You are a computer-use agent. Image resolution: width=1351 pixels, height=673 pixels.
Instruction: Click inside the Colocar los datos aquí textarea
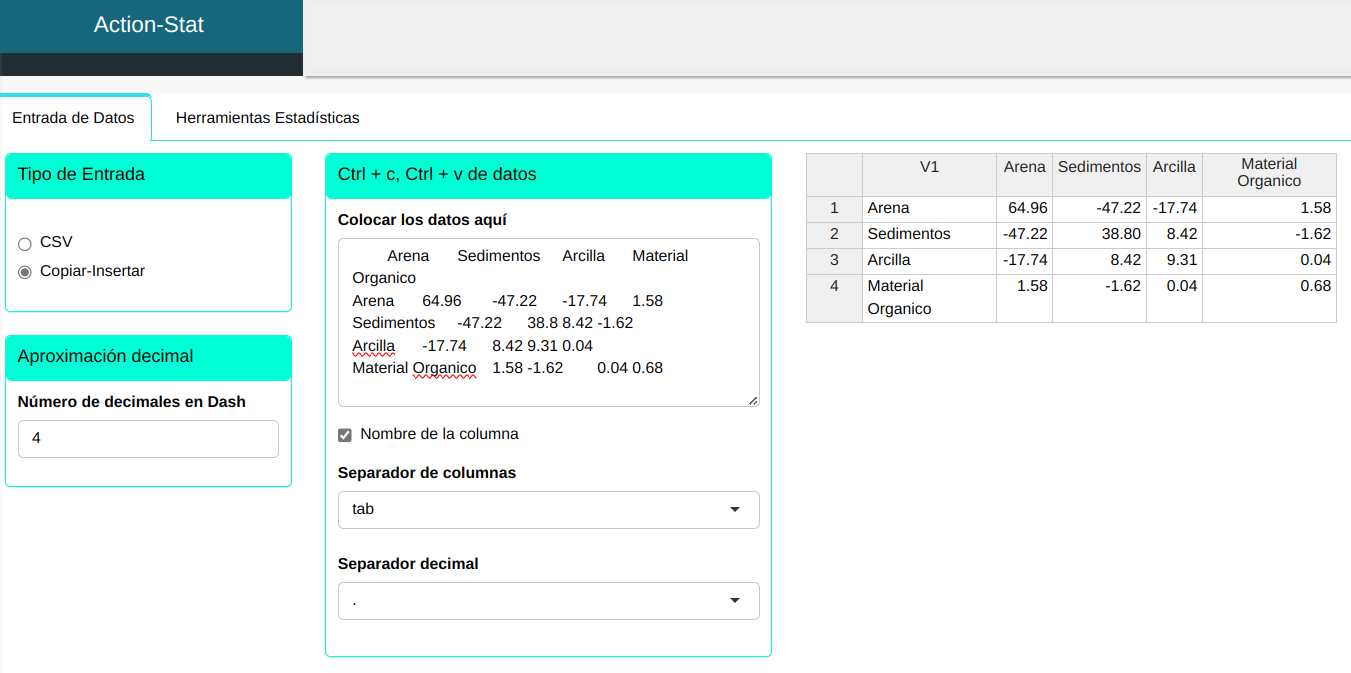[x=548, y=322]
